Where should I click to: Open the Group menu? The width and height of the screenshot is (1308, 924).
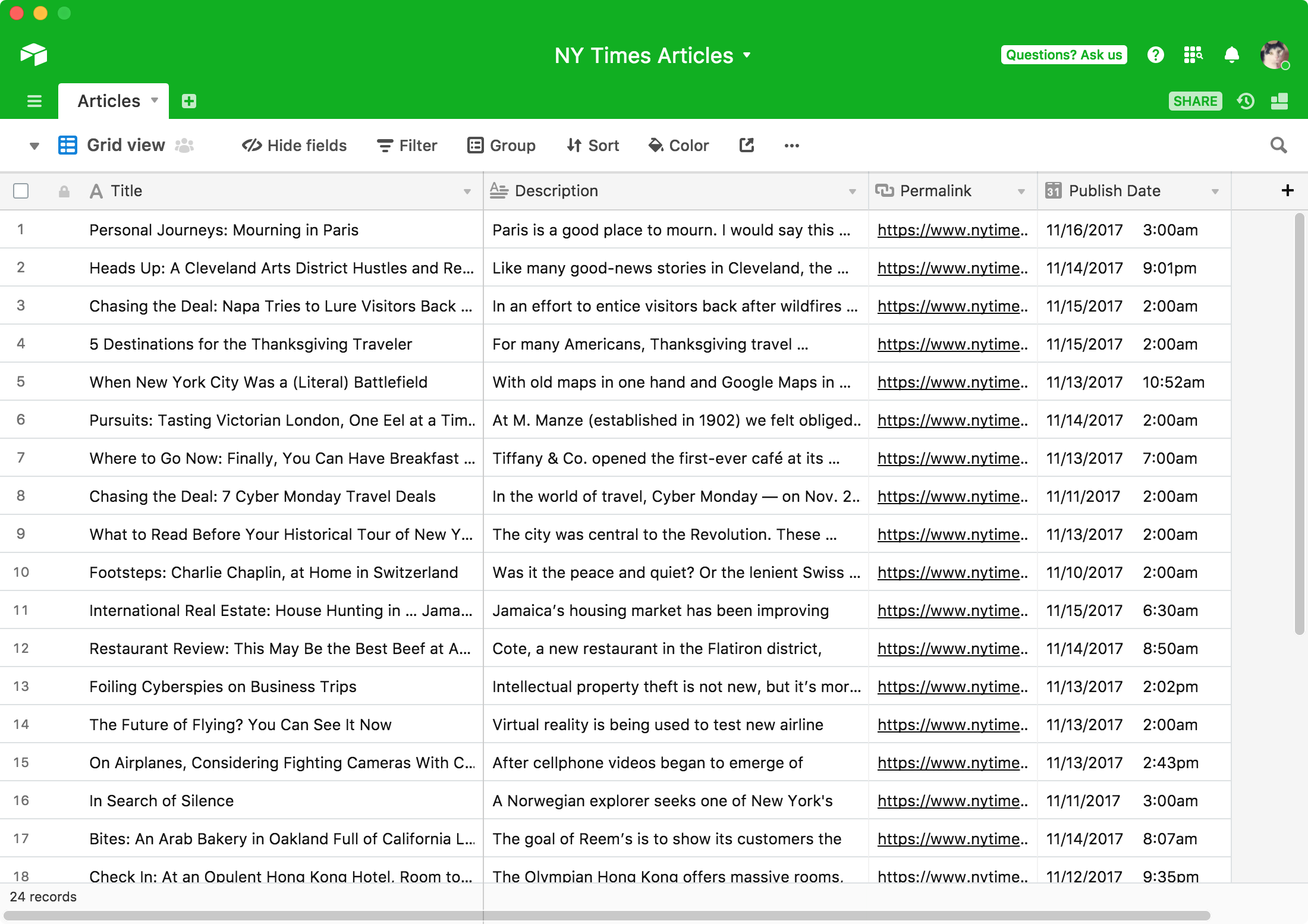click(501, 145)
